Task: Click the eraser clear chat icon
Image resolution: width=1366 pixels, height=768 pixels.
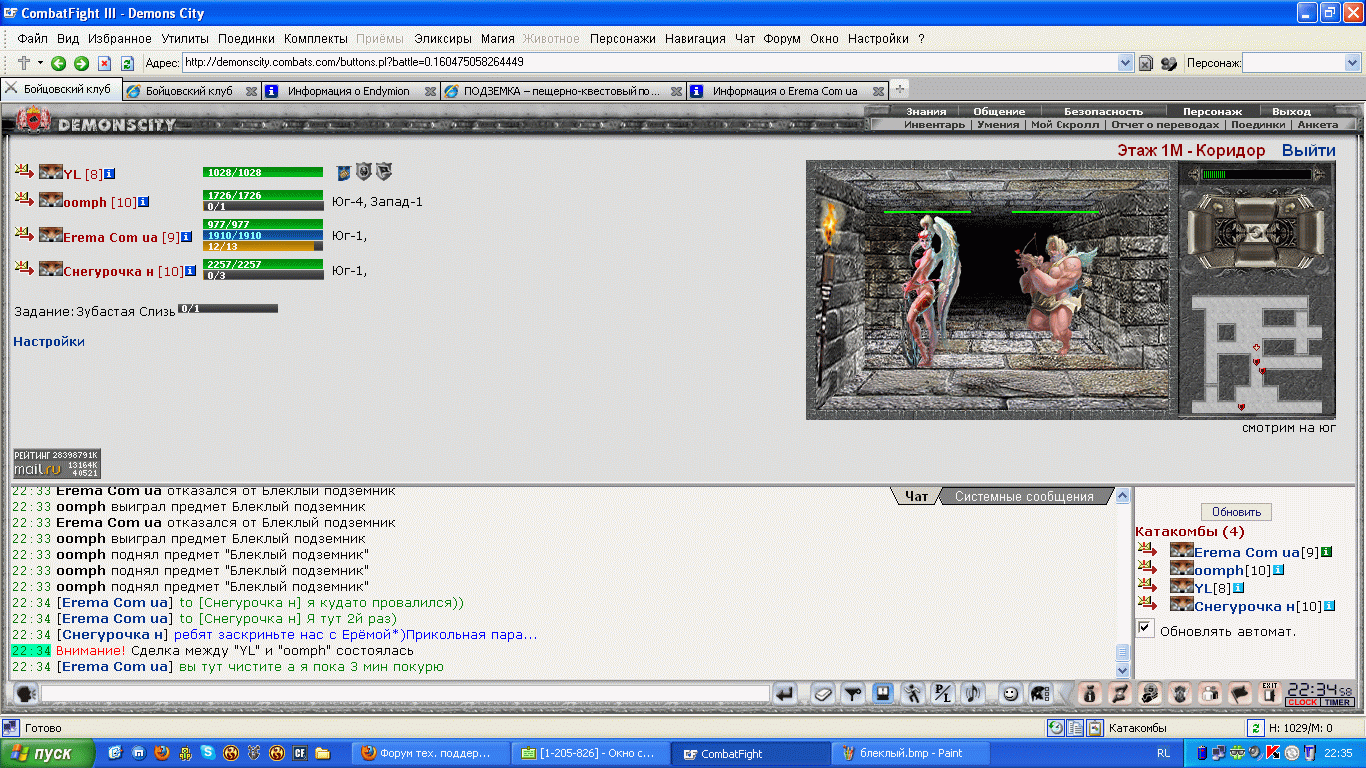Action: click(823, 693)
